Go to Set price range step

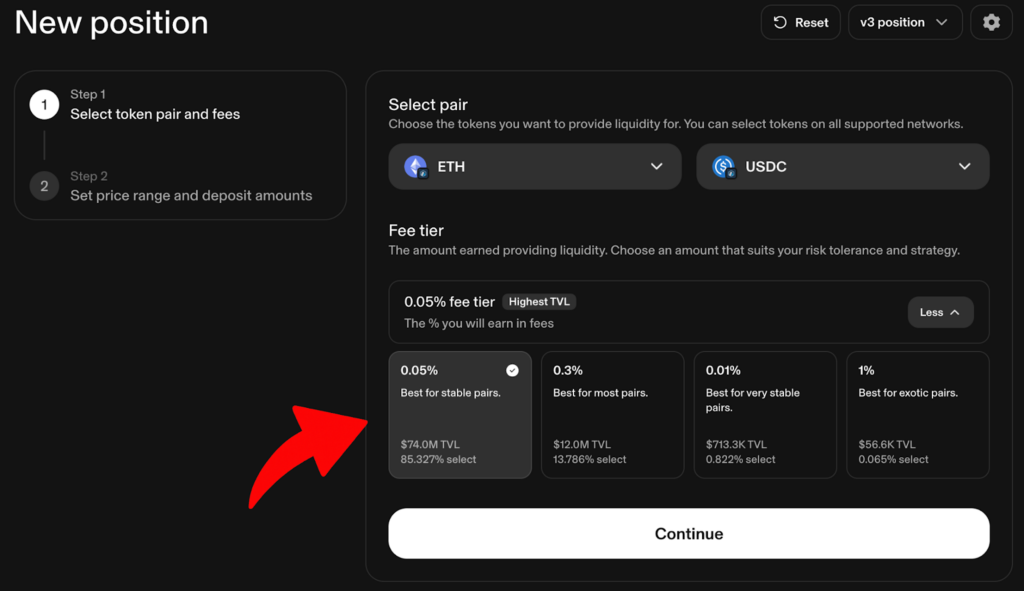191,195
